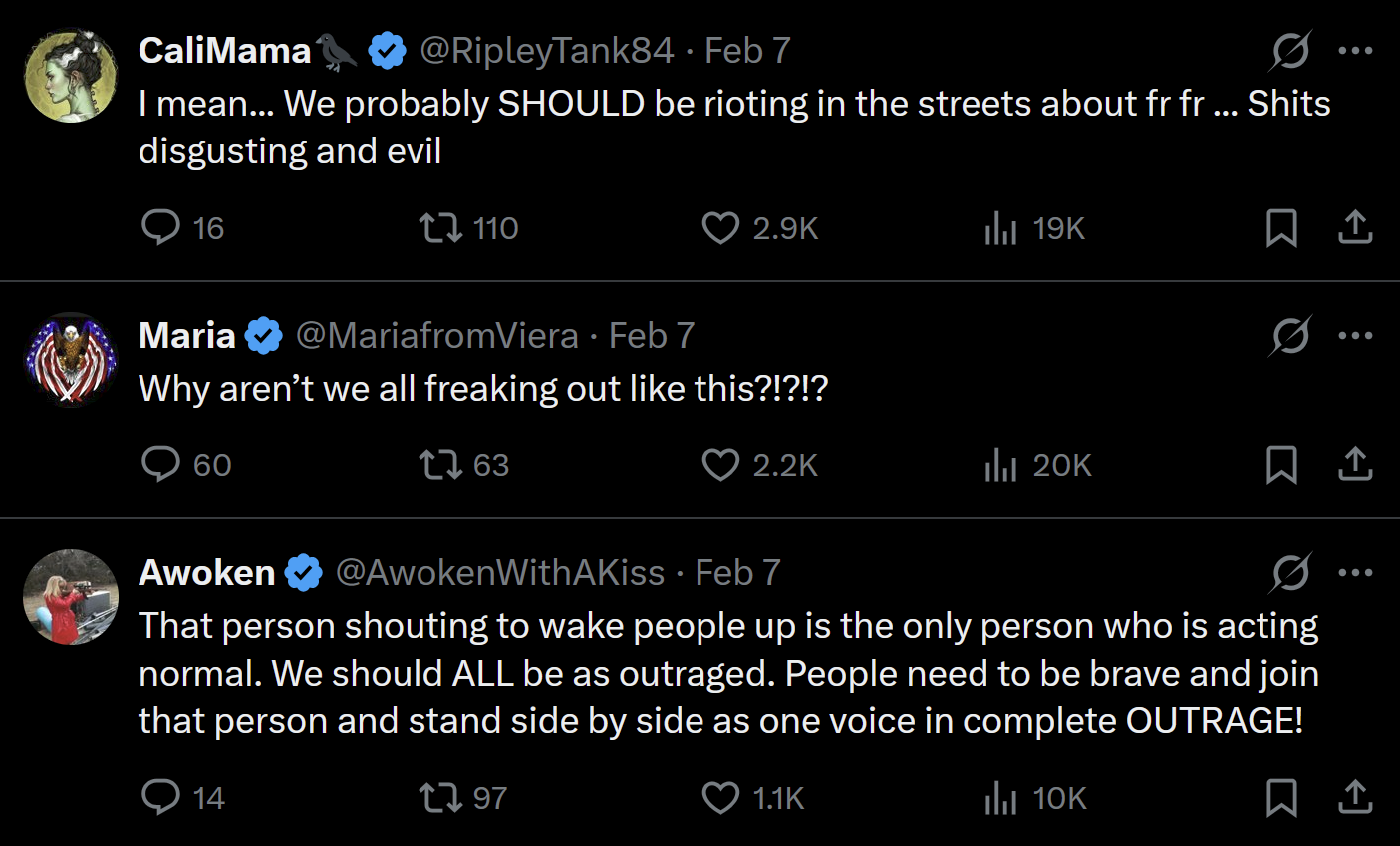
Task: Share Awoken's tweet
Action: pyautogui.click(x=1355, y=798)
